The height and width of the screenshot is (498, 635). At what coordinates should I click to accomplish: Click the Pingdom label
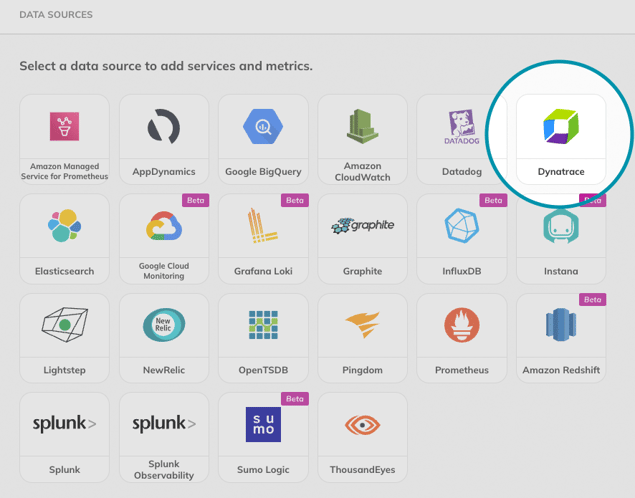pos(362,370)
